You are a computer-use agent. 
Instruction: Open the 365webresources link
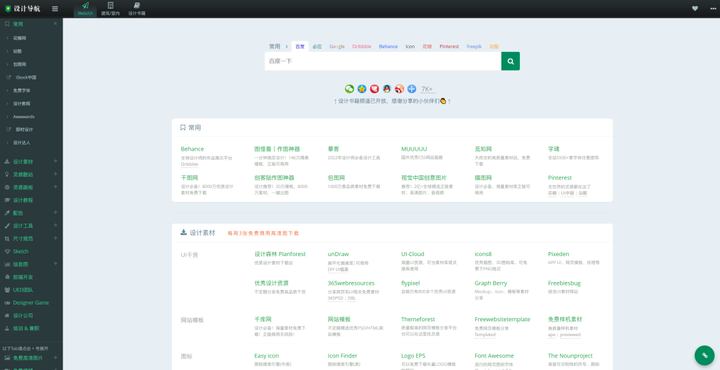(351, 283)
